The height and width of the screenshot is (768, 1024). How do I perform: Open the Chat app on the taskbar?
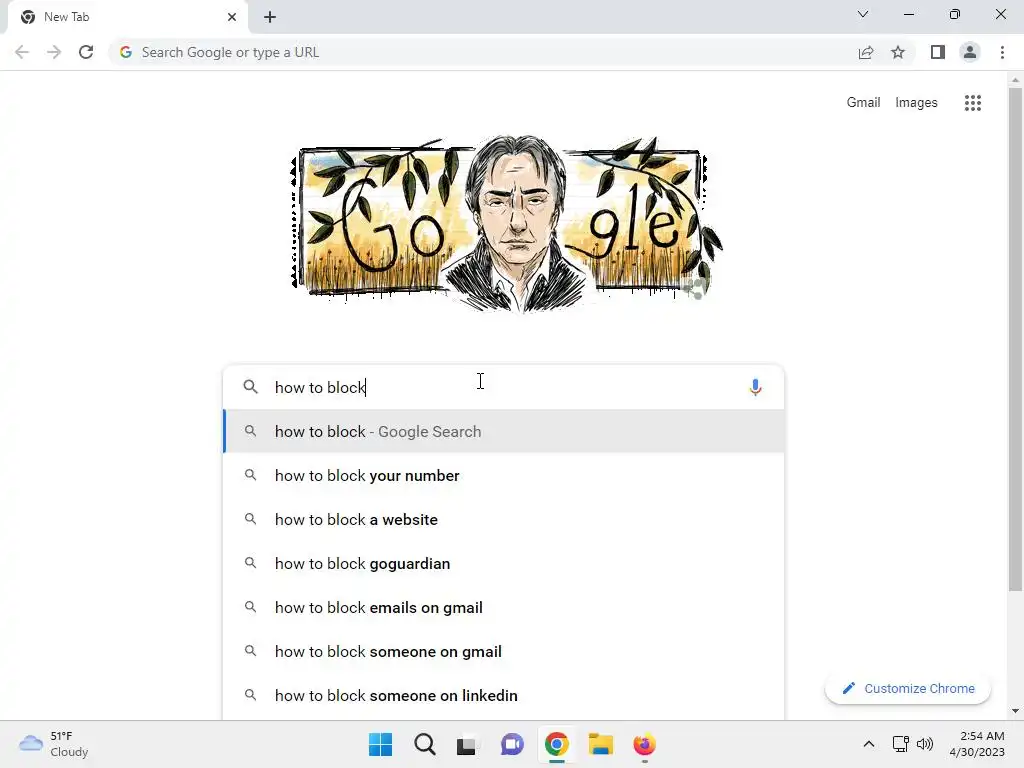pyautogui.click(x=512, y=744)
